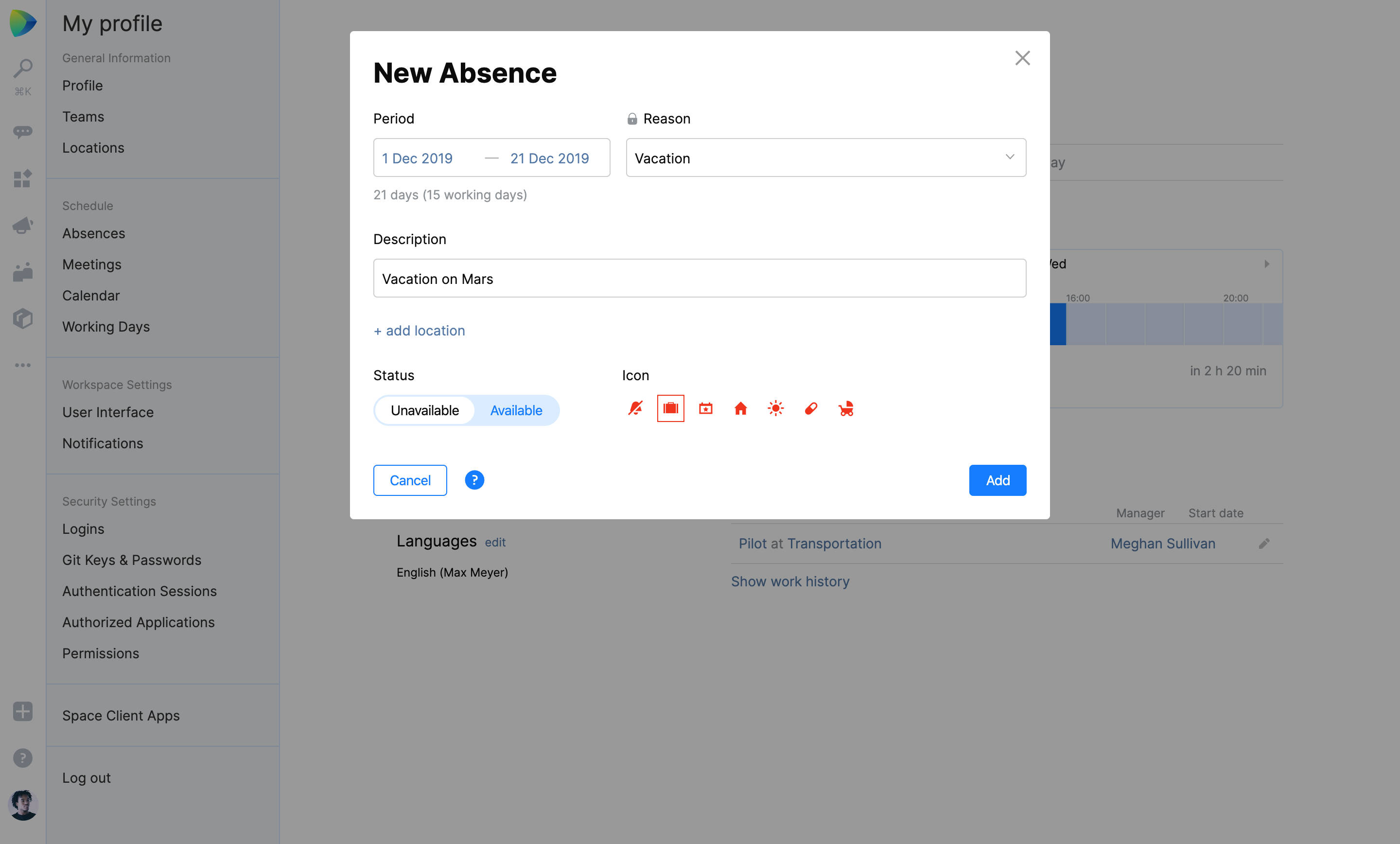The height and width of the screenshot is (844, 1400).
Task: Choose the sun icon
Action: (x=775, y=408)
